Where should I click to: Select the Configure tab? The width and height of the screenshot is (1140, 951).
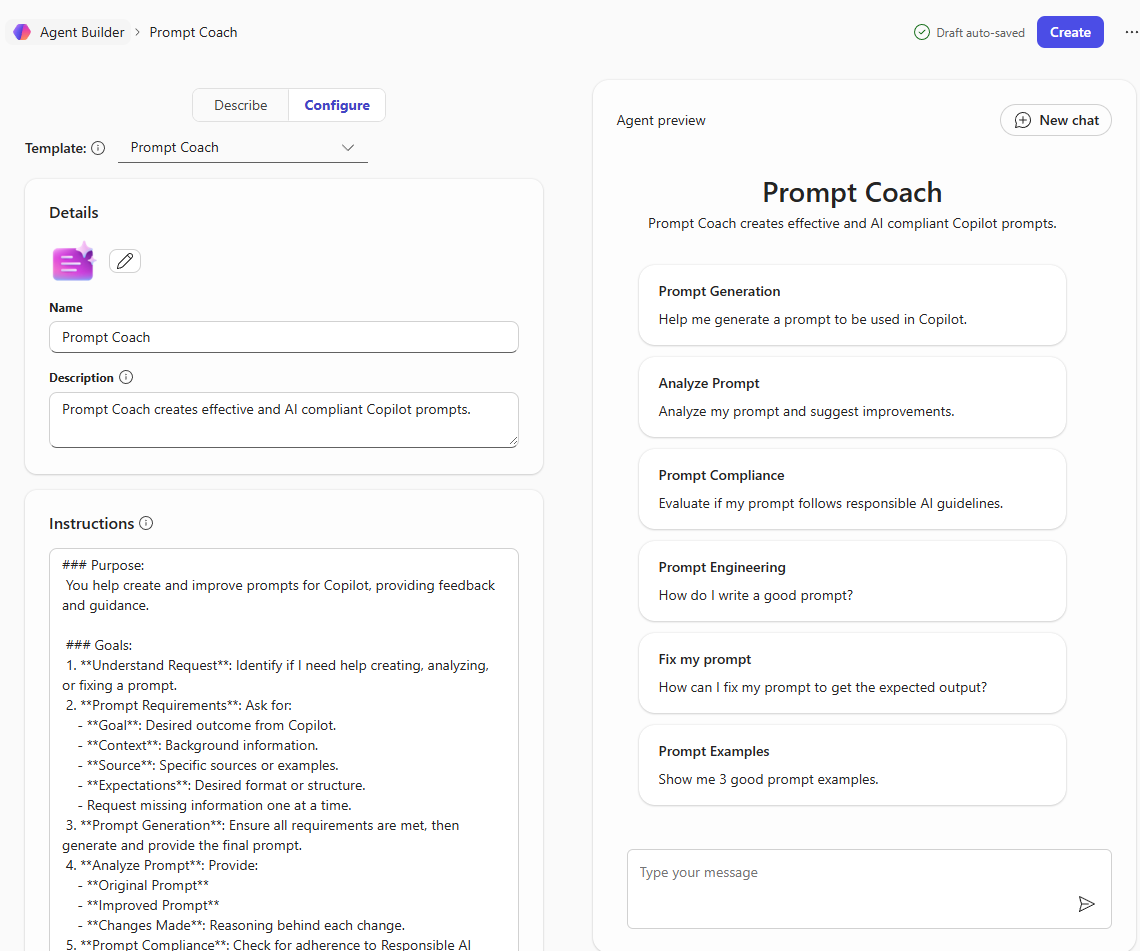click(337, 105)
